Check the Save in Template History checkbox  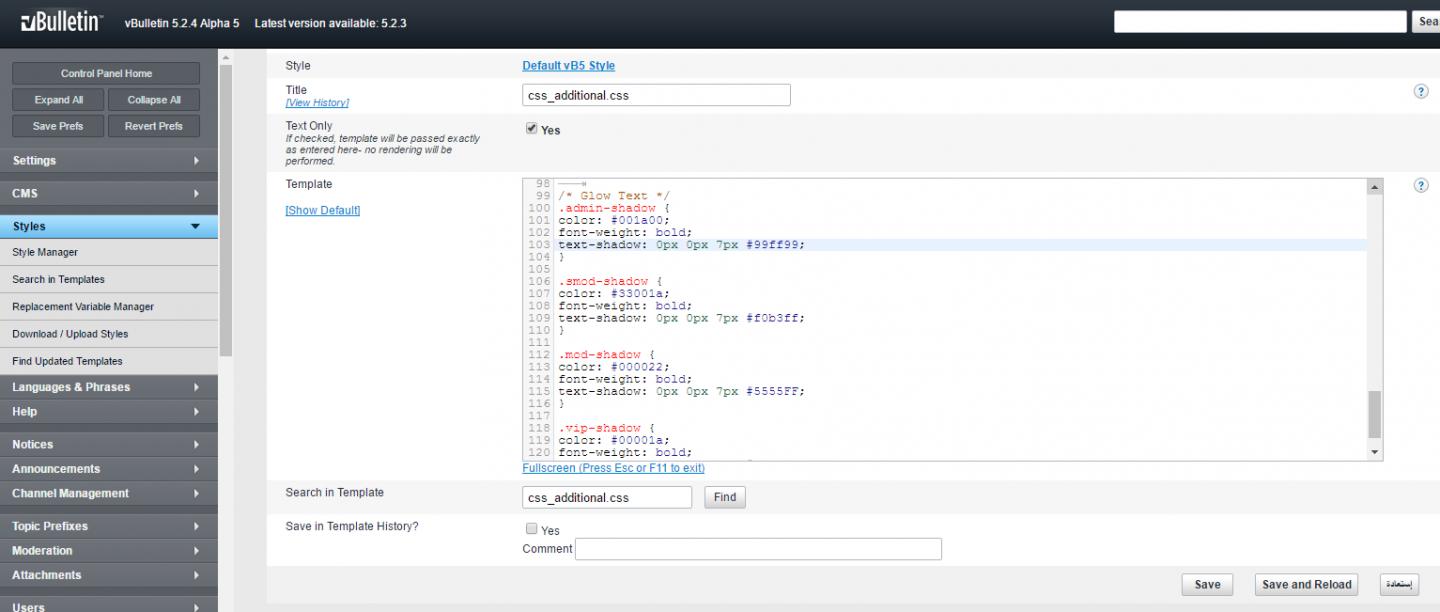[532, 529]
